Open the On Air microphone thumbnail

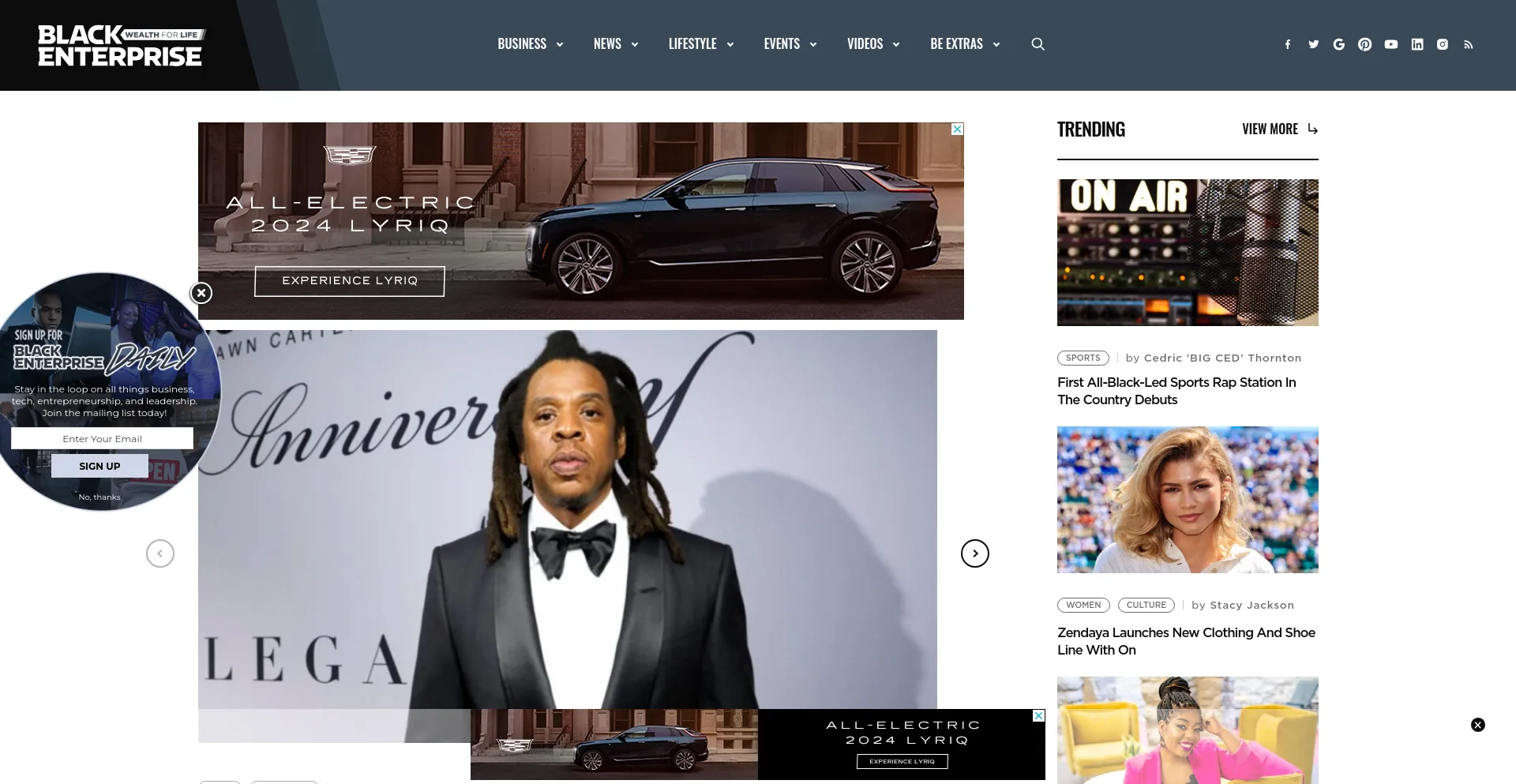click(x=1188, y=253)
